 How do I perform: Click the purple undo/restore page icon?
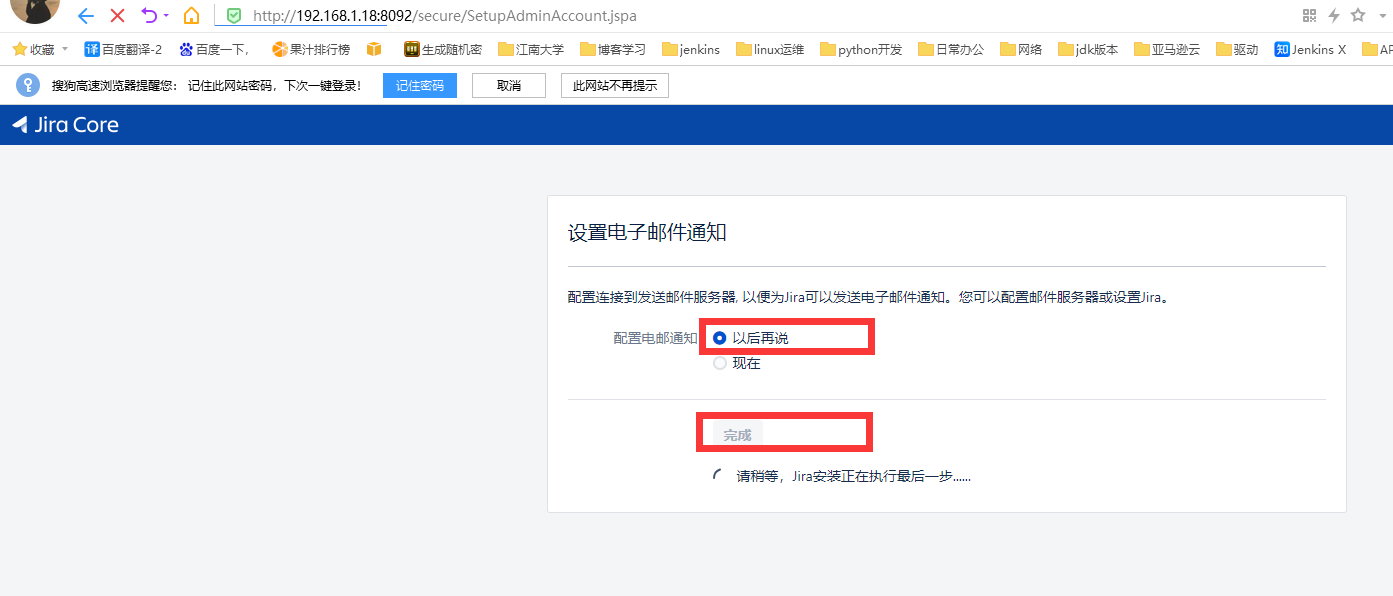pos(149,15)
